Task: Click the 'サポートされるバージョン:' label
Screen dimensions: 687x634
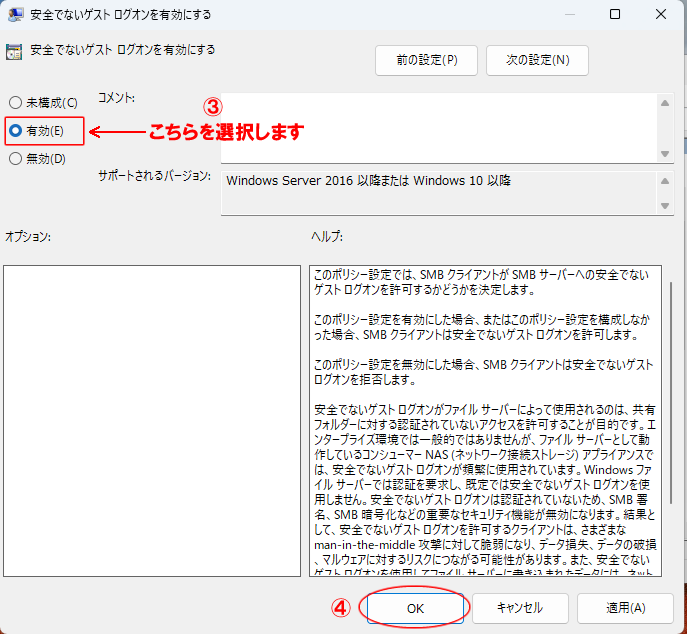Action: (x=154, y=176)
